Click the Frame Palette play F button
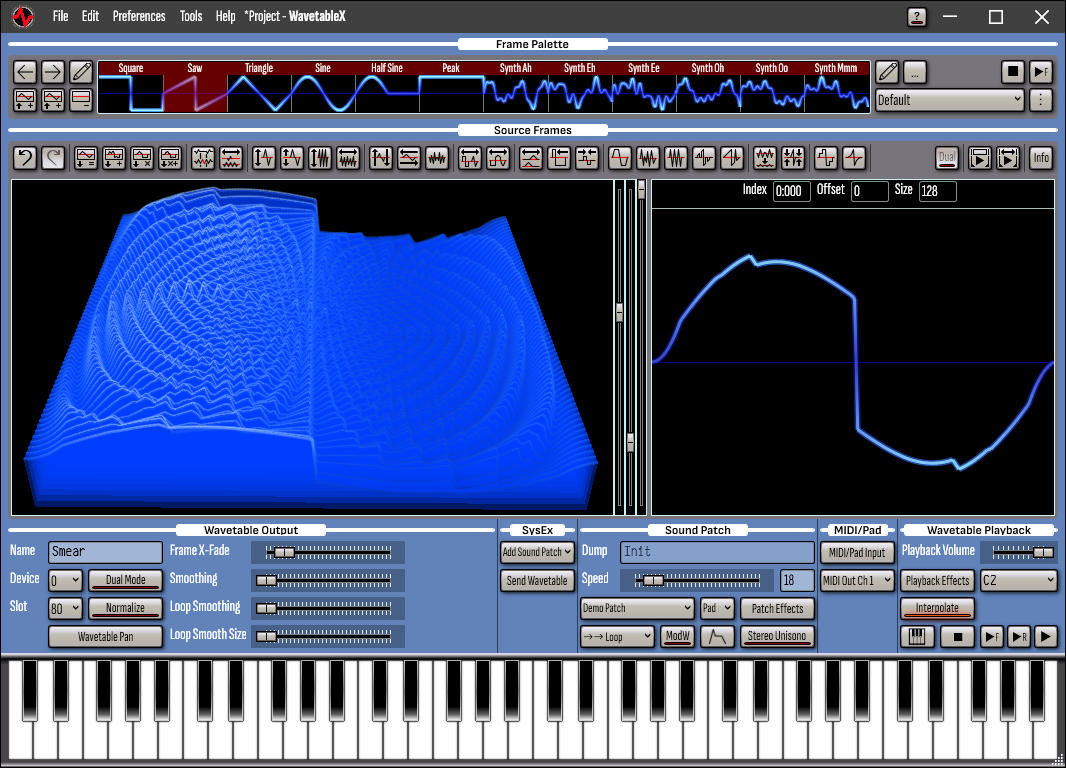 1041,71
